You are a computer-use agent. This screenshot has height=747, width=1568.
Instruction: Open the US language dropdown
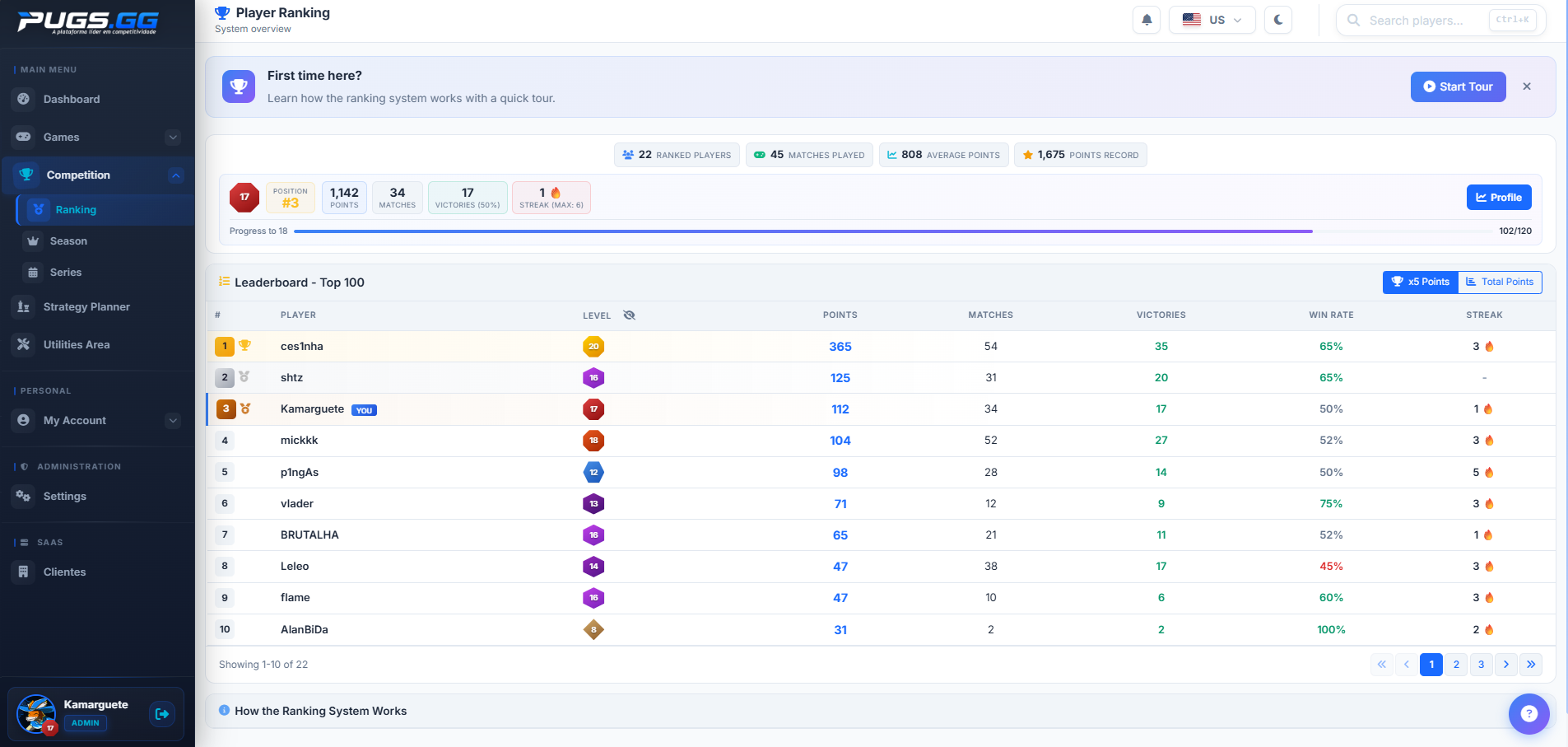click(x=1212, y=19)
